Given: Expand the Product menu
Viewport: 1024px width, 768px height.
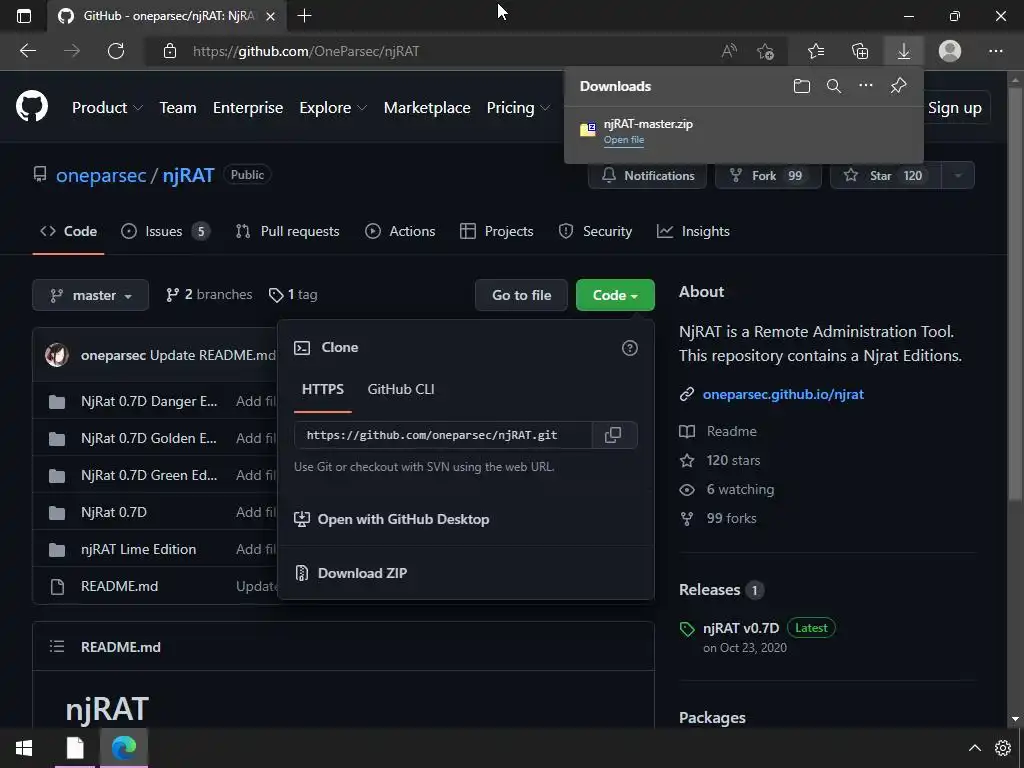Looking at the screenshot, I should tap(107, 108).
